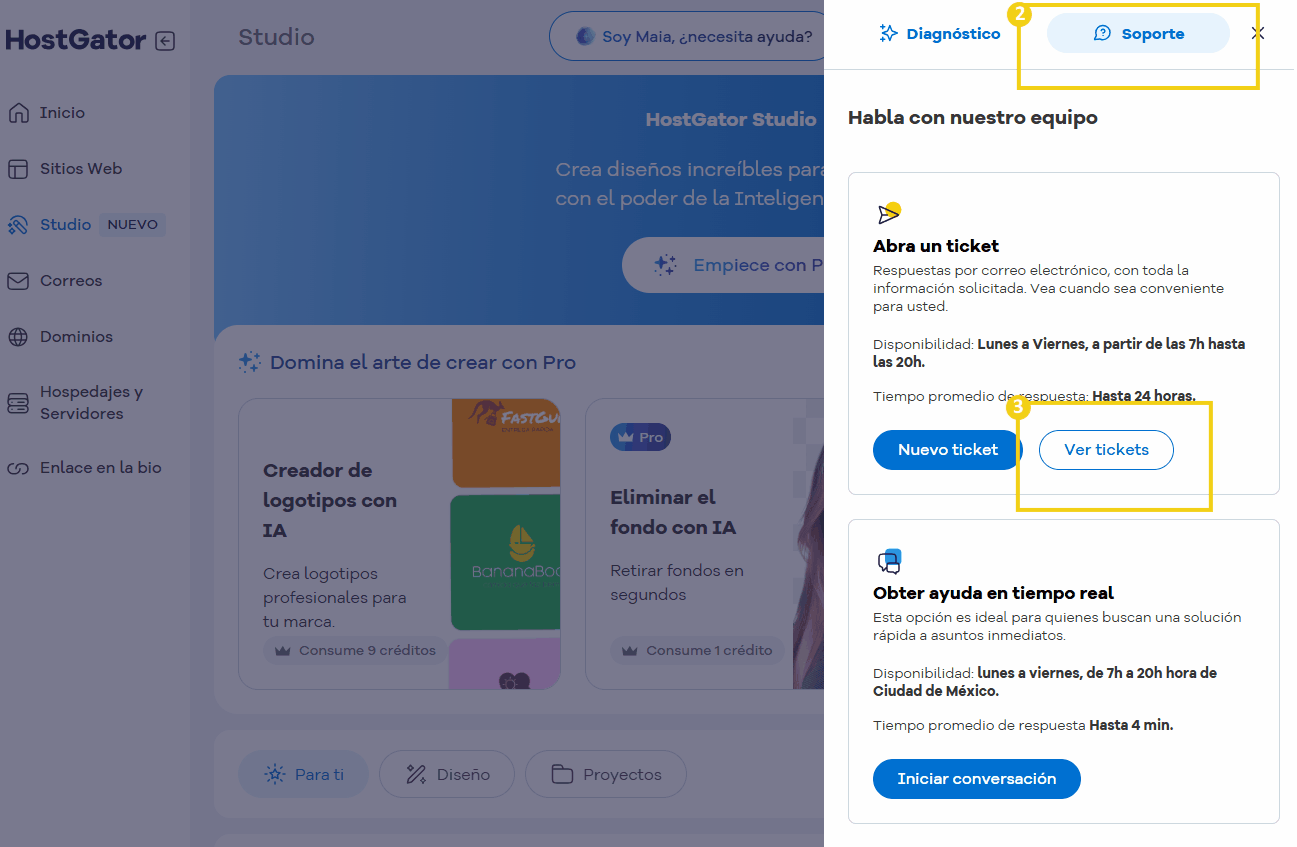The width and height of the screenshot is (1297, 847).
Task: Click the Diagnóstico sparkle icon
Action: tap(888, 34)
